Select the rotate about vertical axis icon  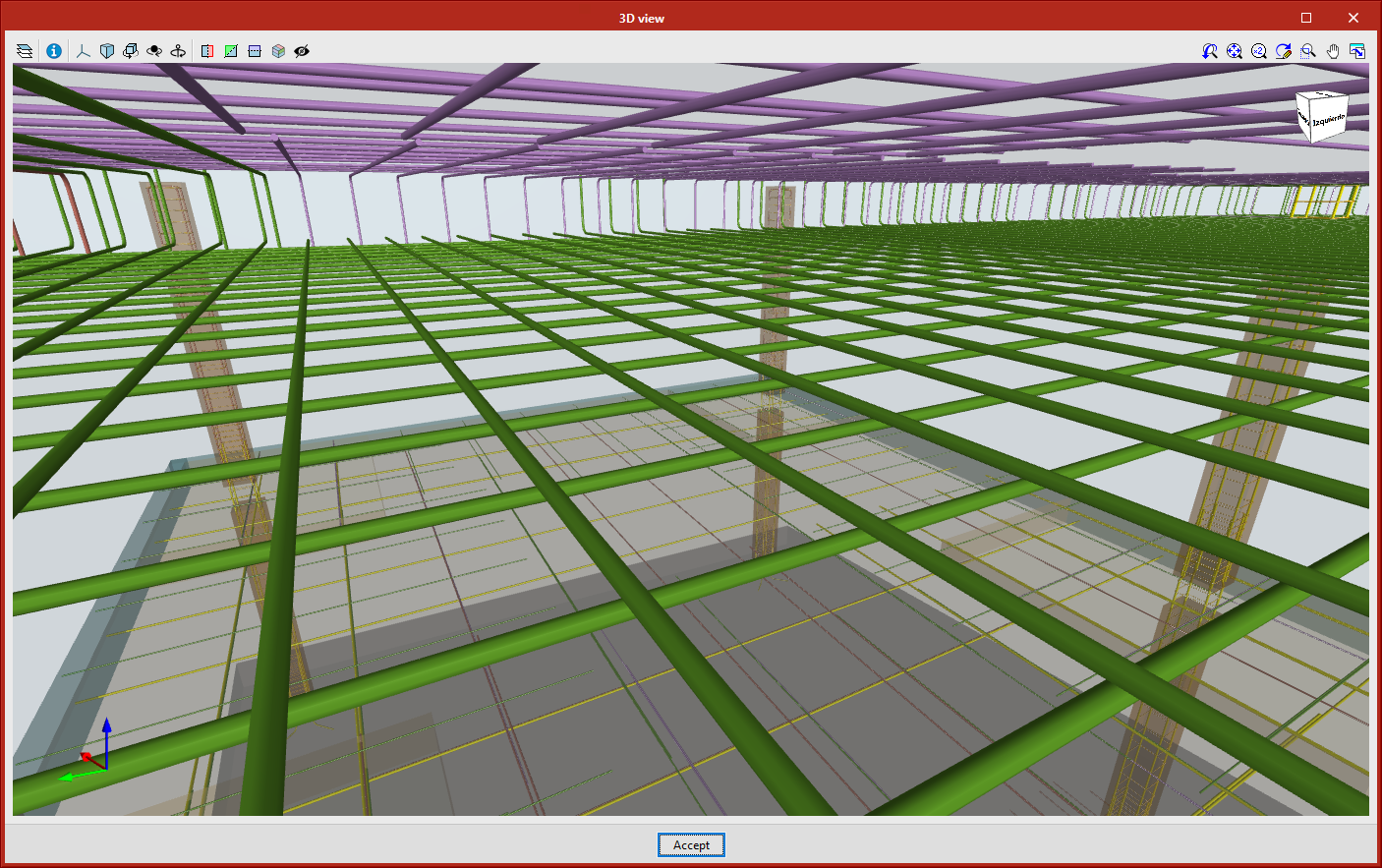coord(178,51)
